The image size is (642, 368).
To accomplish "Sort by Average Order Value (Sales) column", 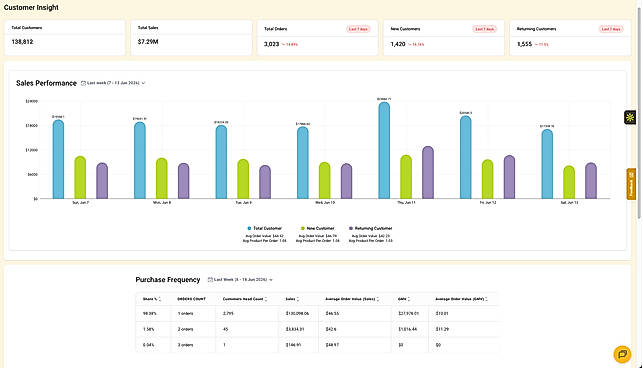I will coord(352,299).
